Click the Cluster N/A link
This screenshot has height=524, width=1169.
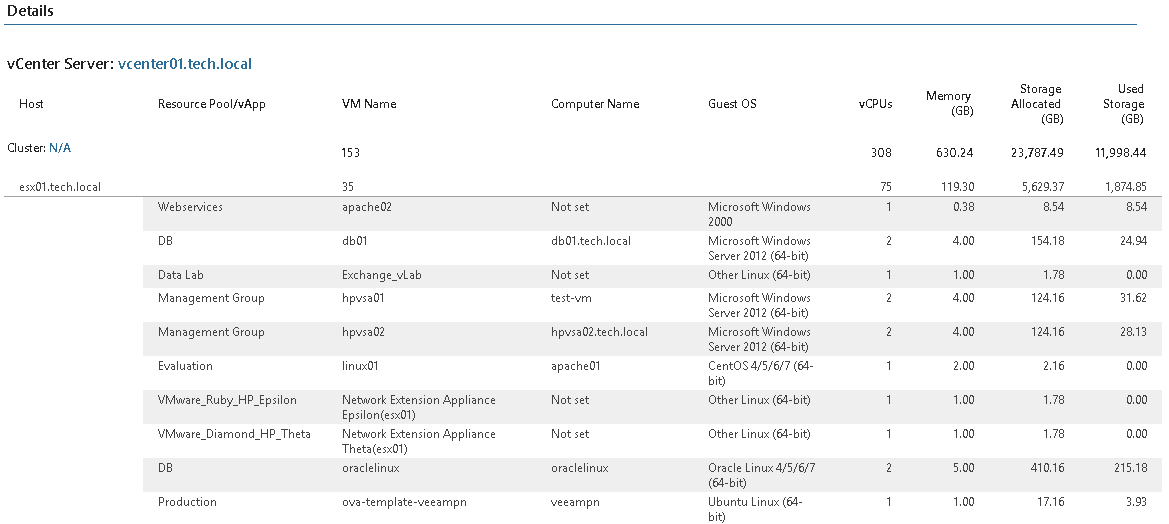60,148
